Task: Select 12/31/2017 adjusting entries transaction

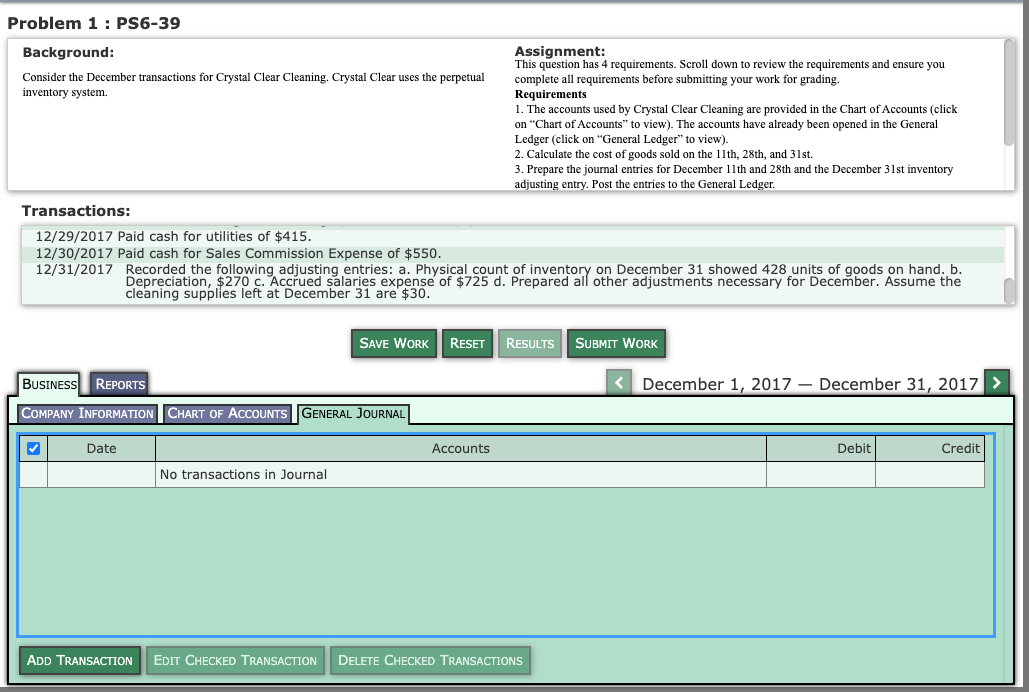Action: click(x=513, y=282)
